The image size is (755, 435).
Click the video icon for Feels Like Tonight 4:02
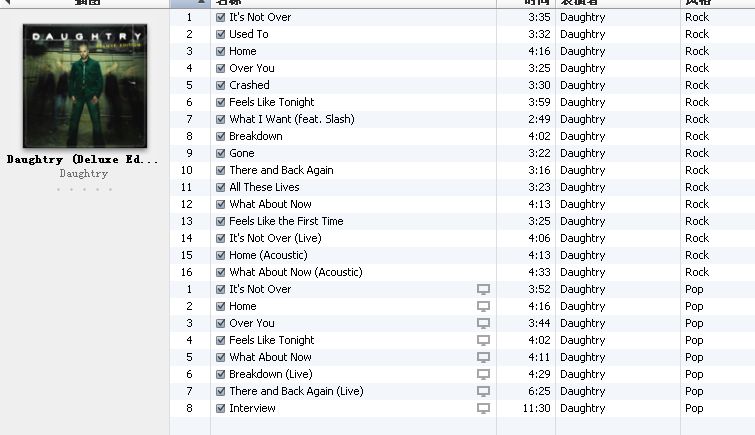[483, 341]
